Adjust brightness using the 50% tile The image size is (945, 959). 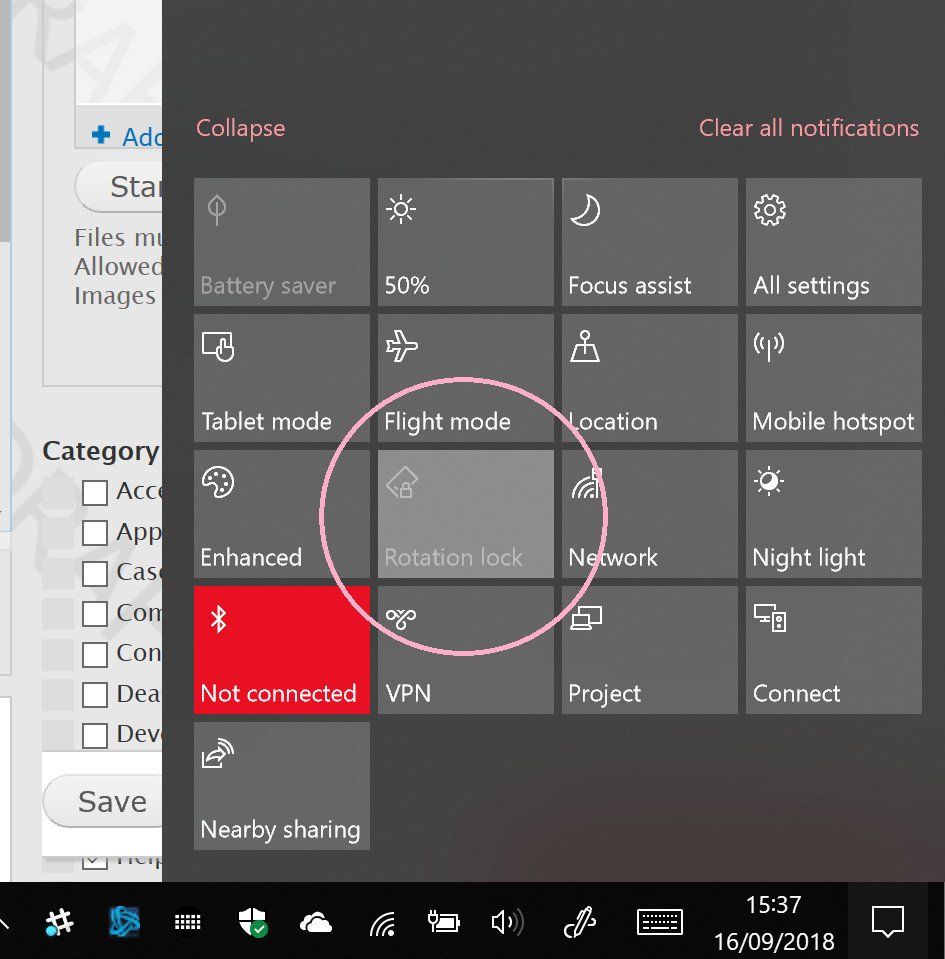click(465, 242)
